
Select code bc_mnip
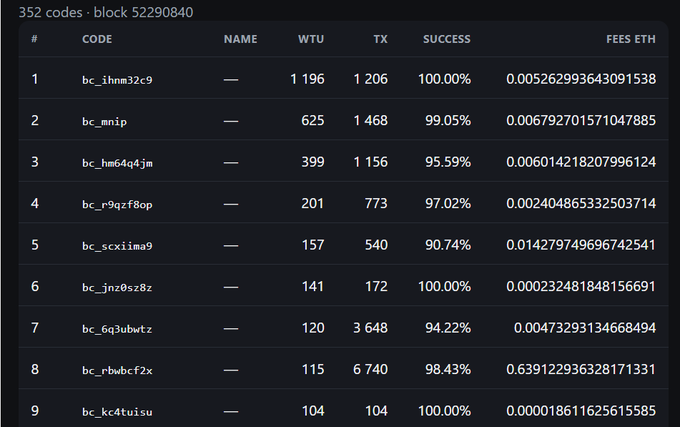coord(105,121)
